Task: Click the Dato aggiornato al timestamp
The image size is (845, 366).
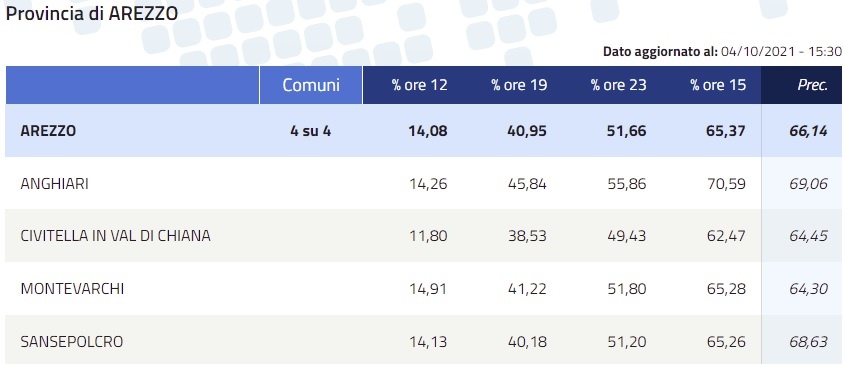Action: pyautogui.click(x=722, y=52)
